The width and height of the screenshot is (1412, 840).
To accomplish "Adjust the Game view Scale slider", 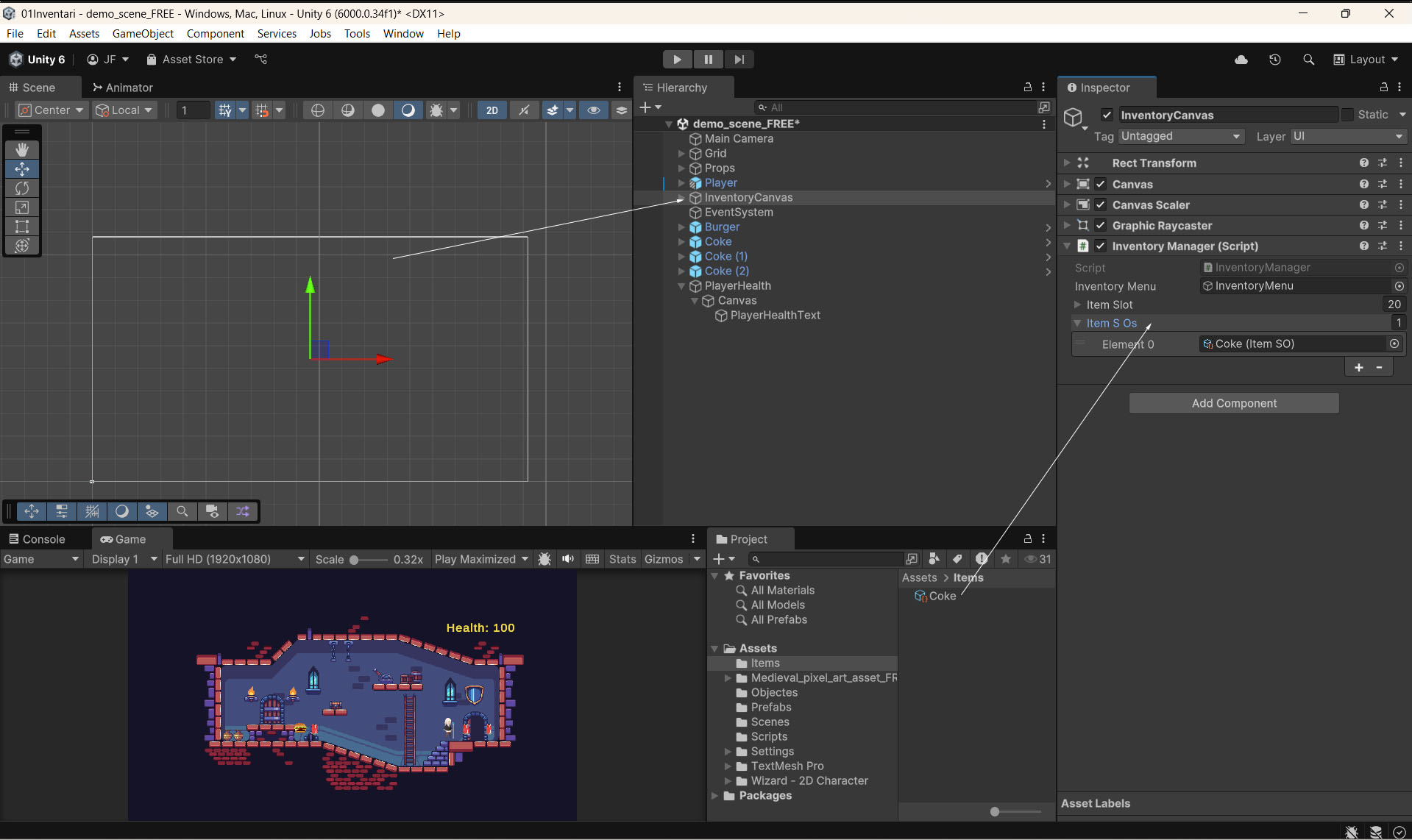I will click(355, 560).
